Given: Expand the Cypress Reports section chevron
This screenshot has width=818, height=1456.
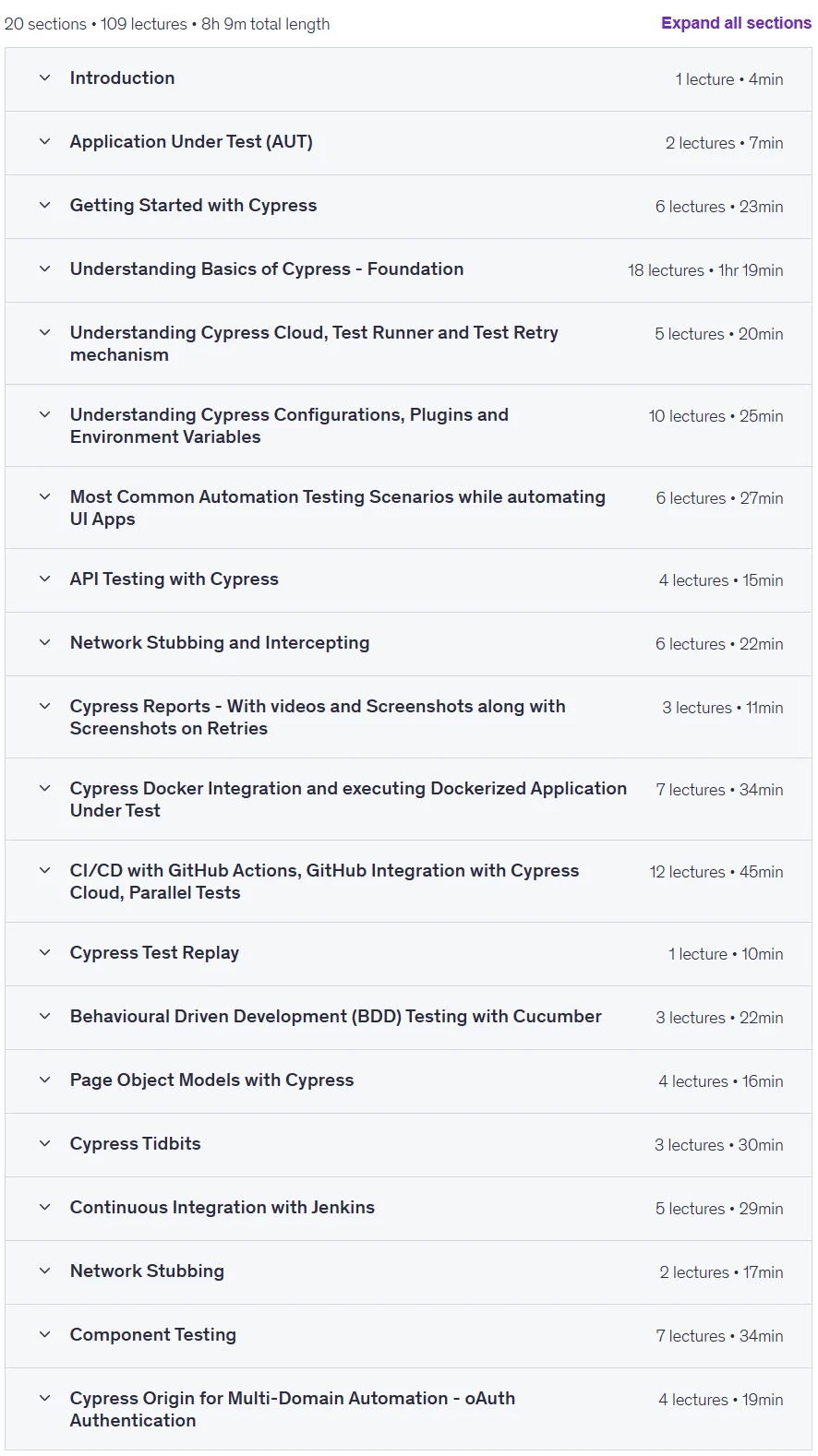Looking at the screenshot, I should [x=44, y=707].
